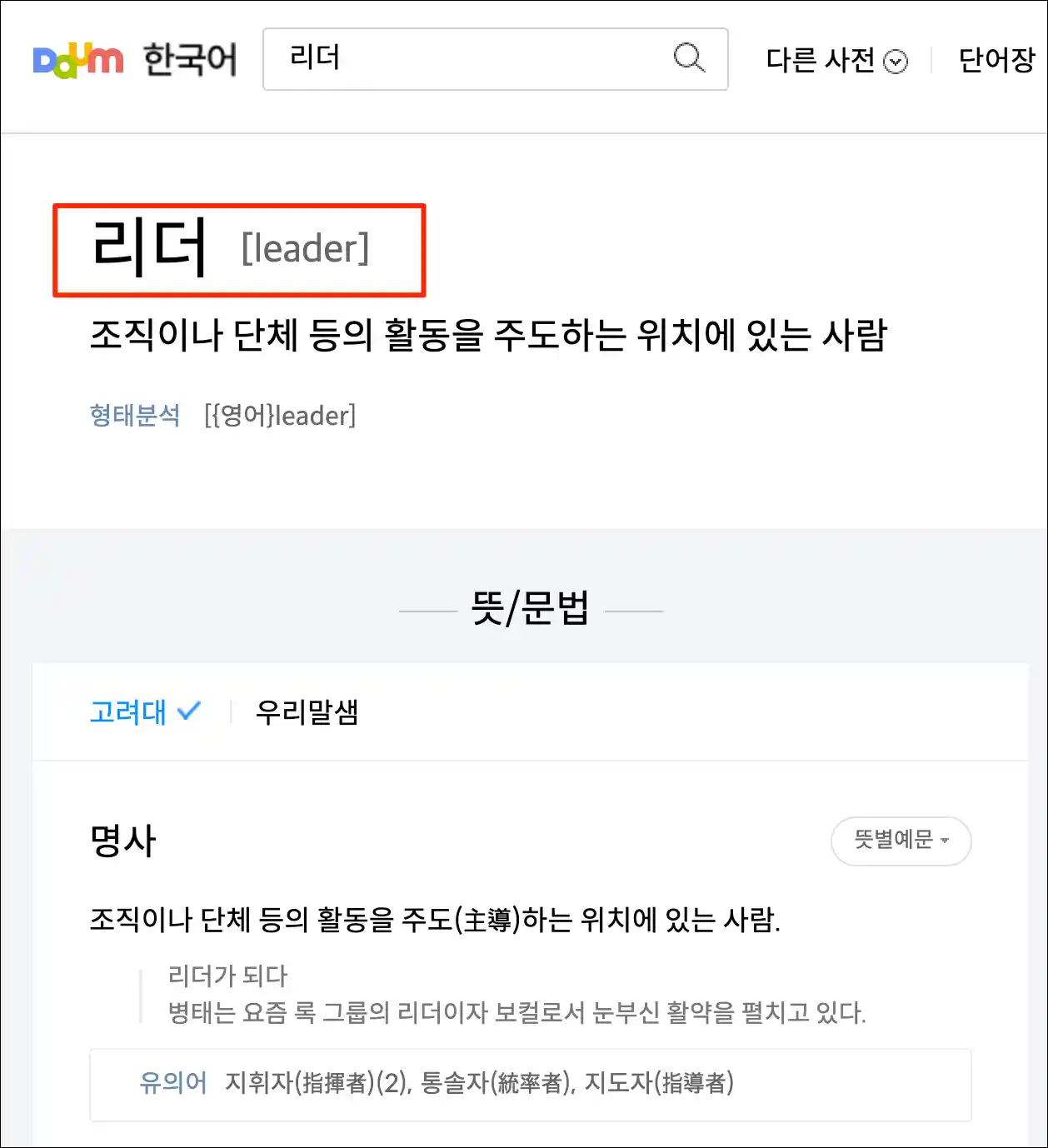Click the 유의어 label
This screenshot has height=1148, width=1048.
173,1082
